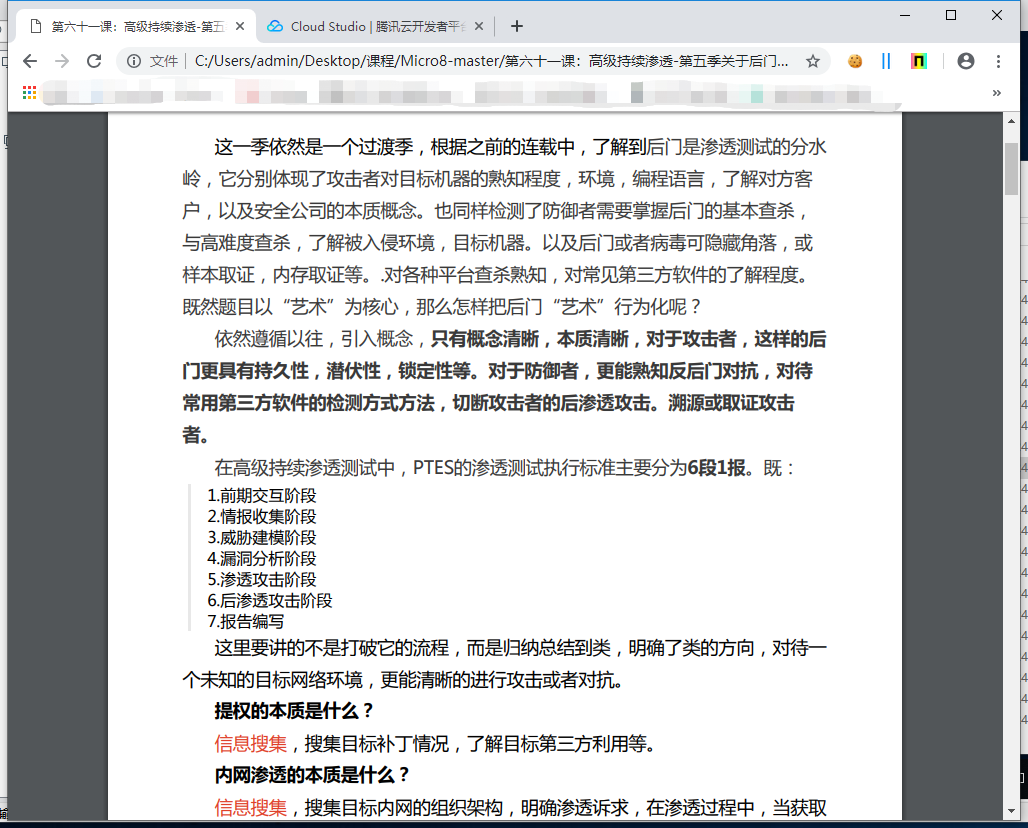
Task: View site information icon next to 文件
Action: pos(134,61)
